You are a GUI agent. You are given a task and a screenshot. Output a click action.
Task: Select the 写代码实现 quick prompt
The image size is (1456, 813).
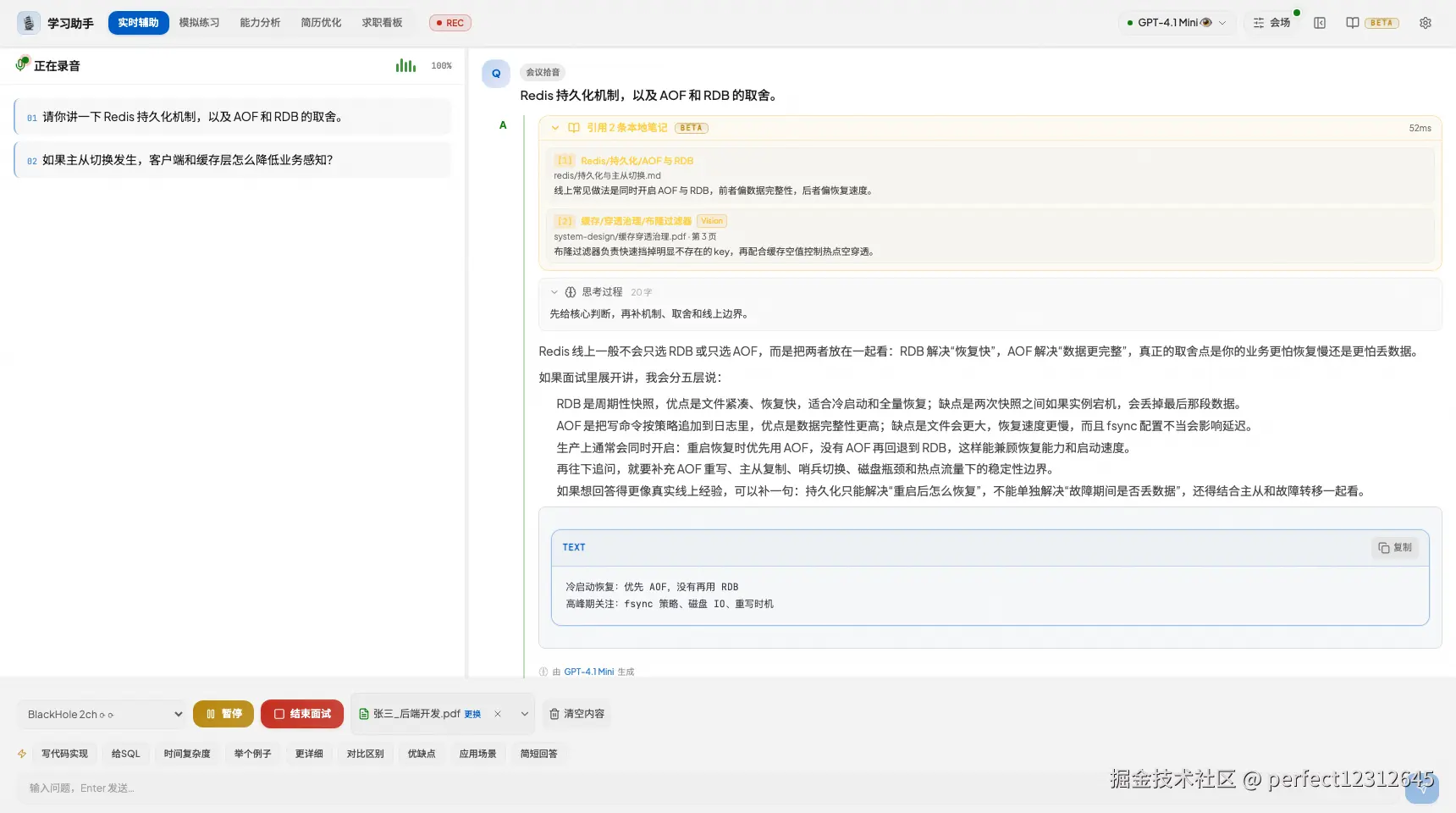[65, 754]
